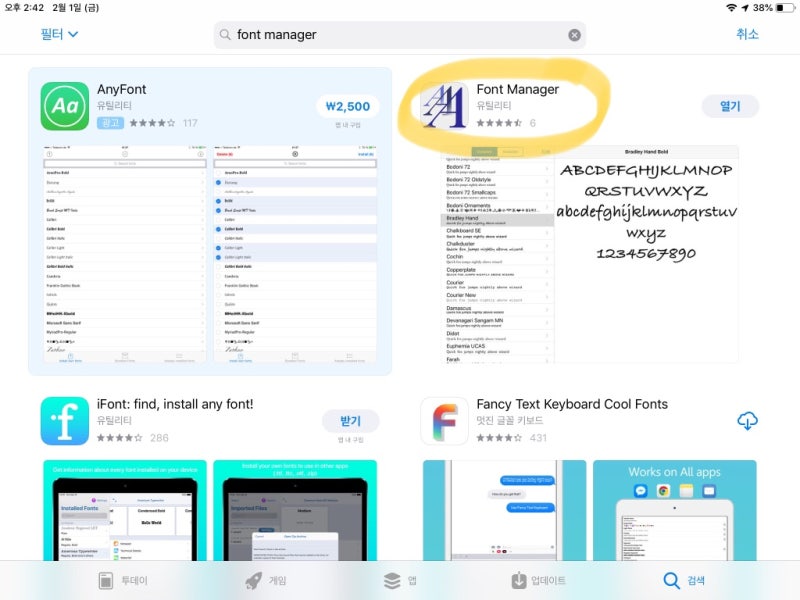The width and height of the screenshot is (800, 600).
Task: Tap the 멋진 글꼴 키보드 subtitle
Action: pos(509,420)
